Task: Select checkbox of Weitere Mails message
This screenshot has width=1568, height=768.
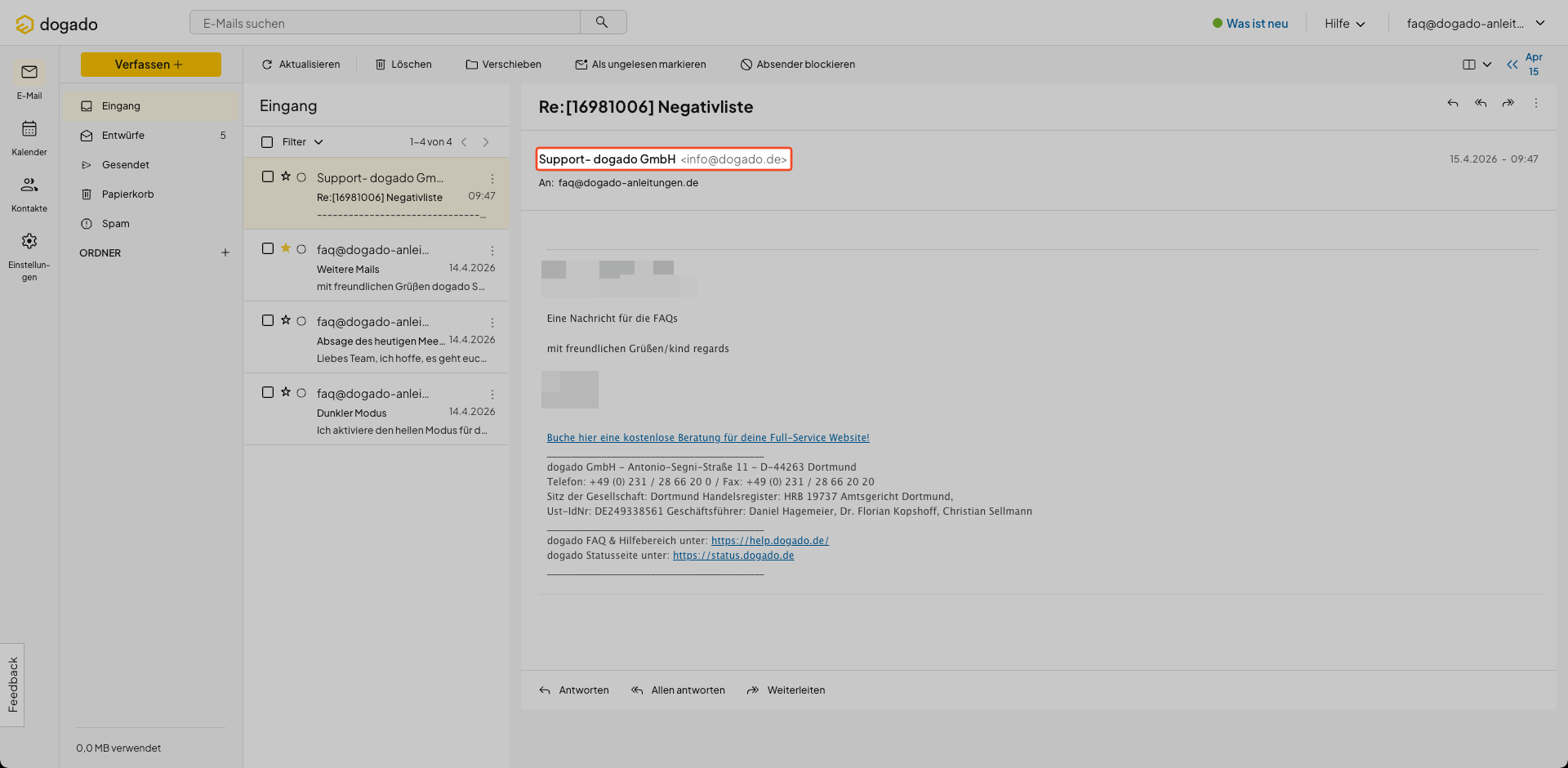Action: [268, 248]
